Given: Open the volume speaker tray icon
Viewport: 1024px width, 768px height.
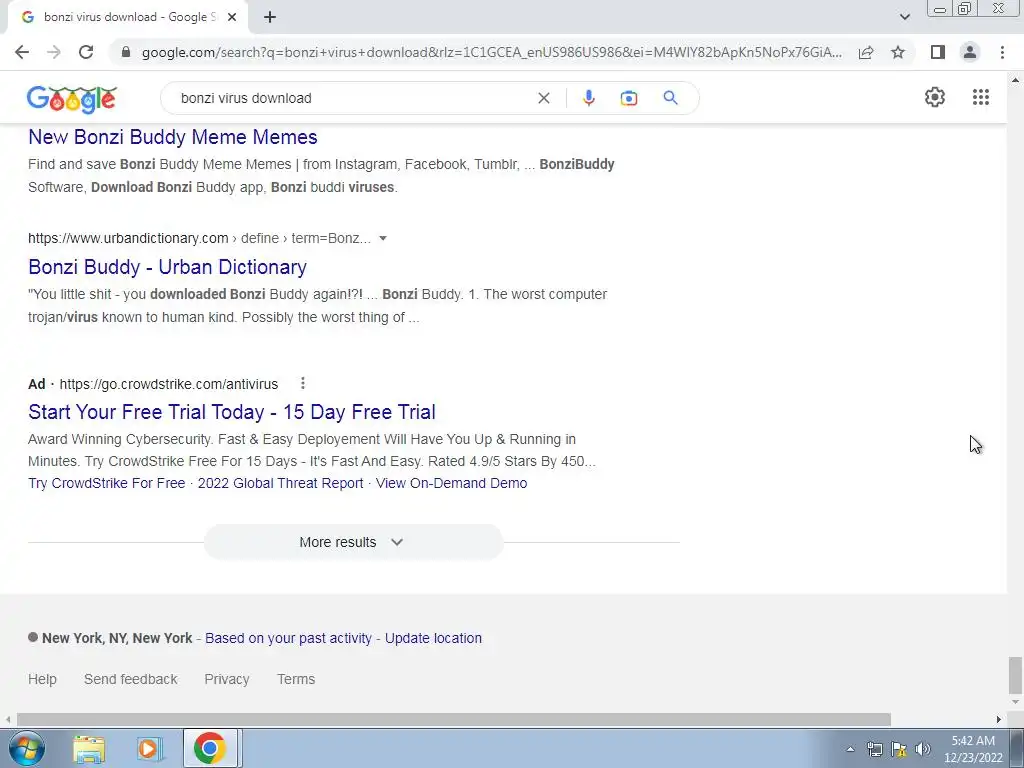Looking at the screenshot, I should [923, 749].
